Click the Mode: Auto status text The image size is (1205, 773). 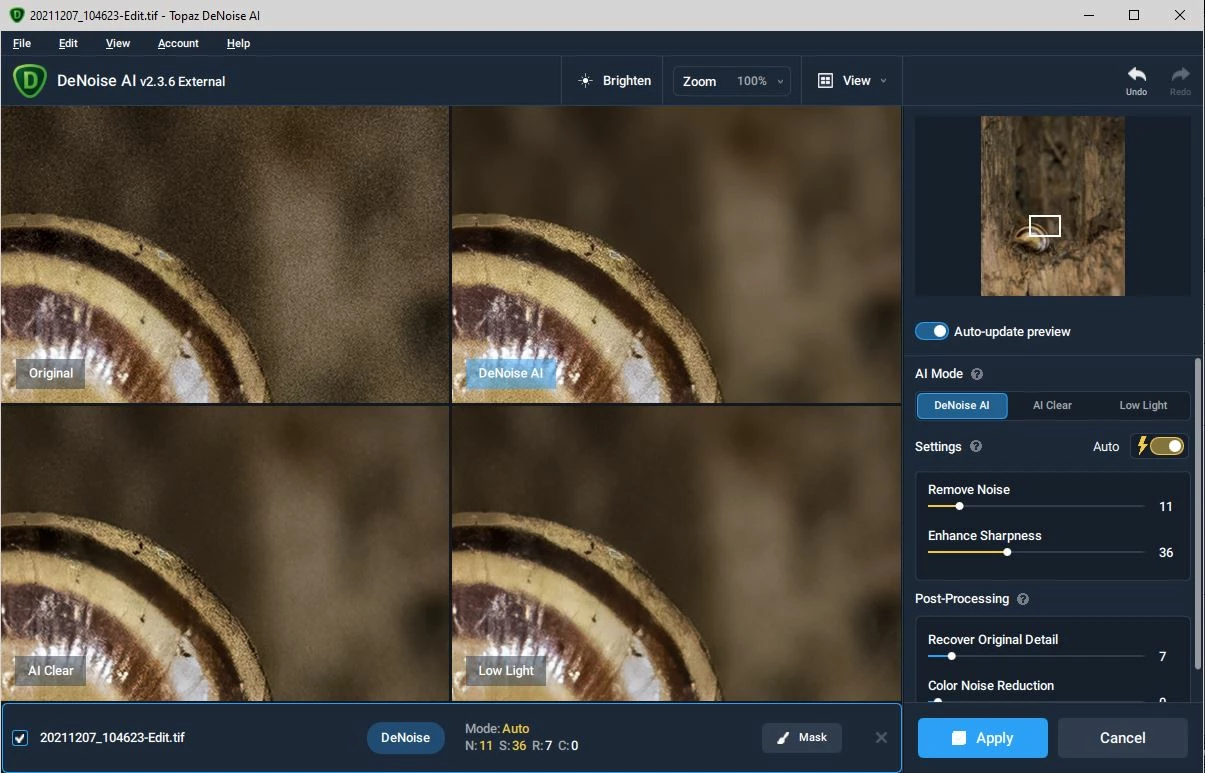click(x=497, y=728)
